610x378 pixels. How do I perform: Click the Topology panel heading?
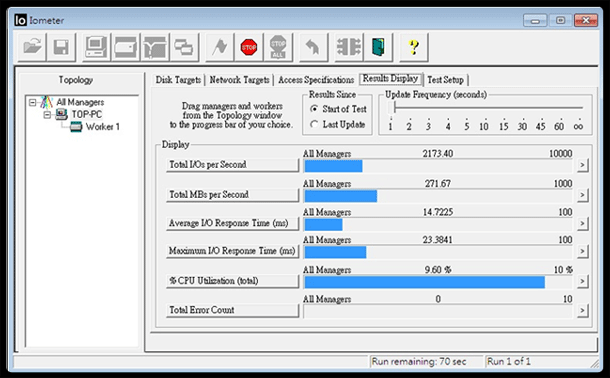76,80
